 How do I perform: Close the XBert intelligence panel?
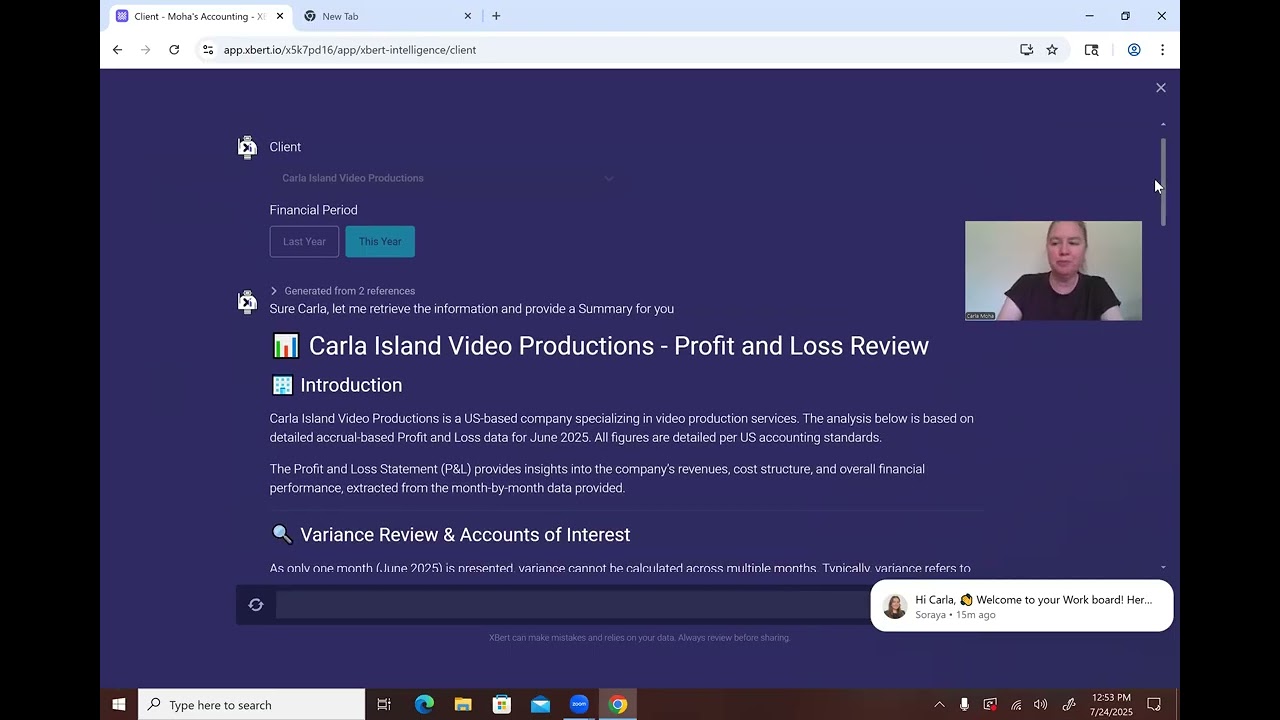pyautogui.click(x=1161, y=88)
